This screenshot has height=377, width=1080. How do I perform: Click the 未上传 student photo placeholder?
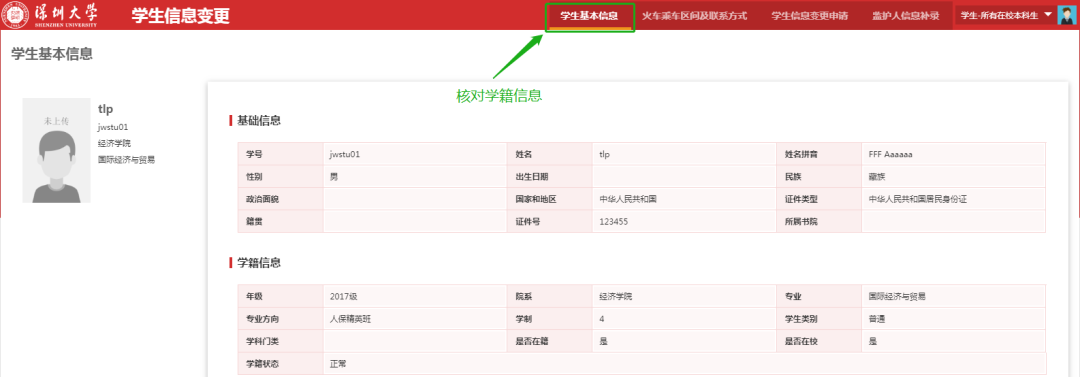pyautogui.click(x=56, y=150)
